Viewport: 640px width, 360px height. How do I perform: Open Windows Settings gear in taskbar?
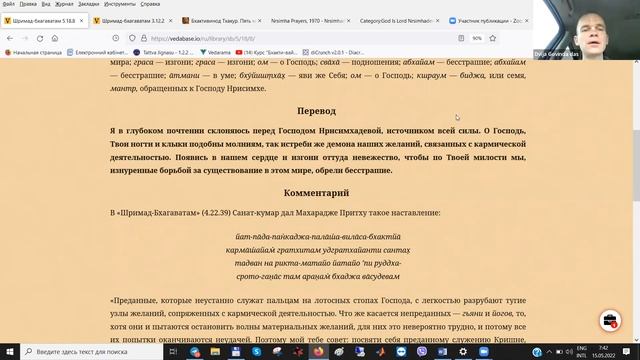[x=463, y=351]
